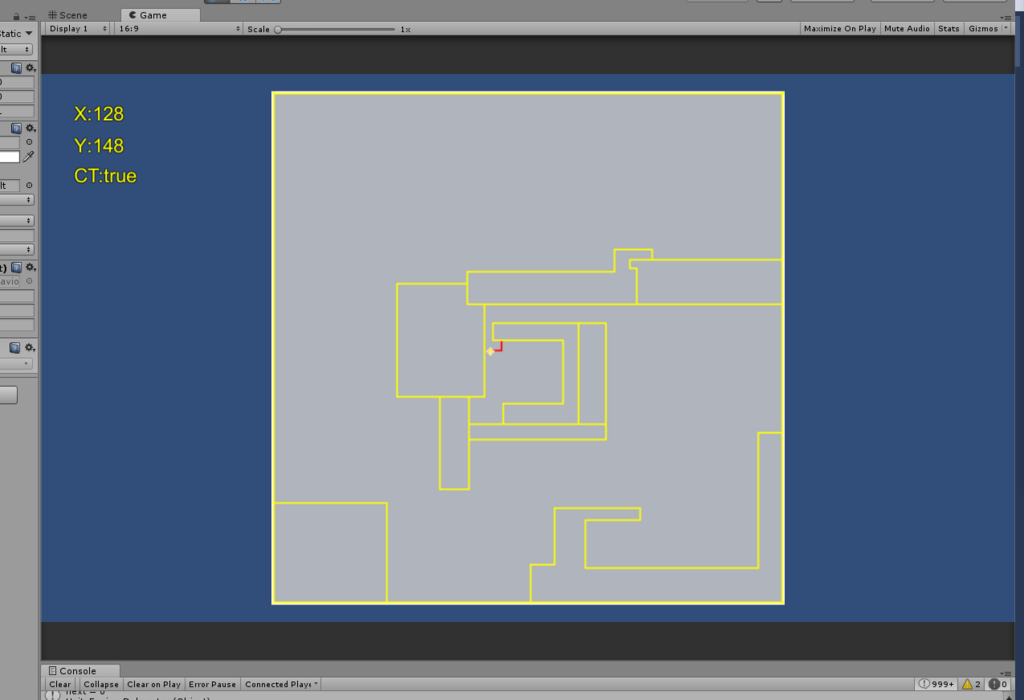This screenshot has width=1024, height=700.
Task: Open help for the component labeled "t)"
Action: coord(16,268)
